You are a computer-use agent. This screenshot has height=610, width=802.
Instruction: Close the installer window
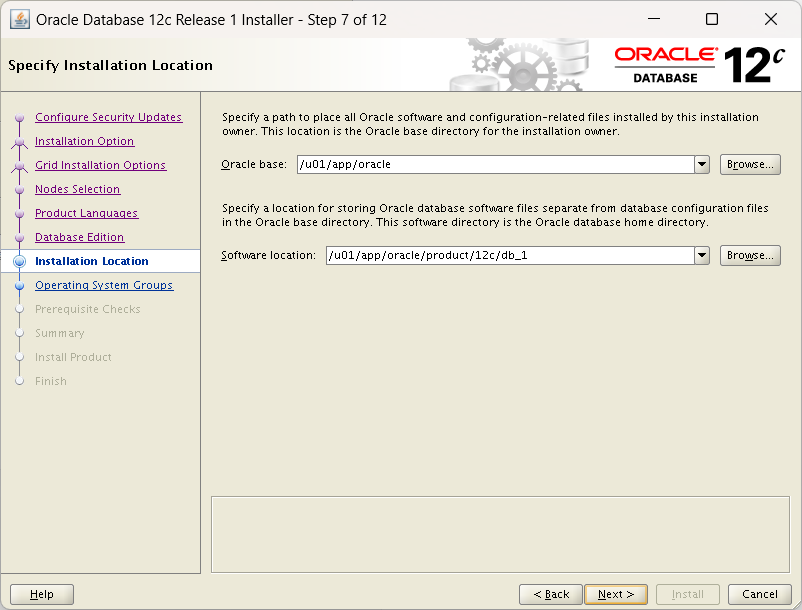pos(770,19)
